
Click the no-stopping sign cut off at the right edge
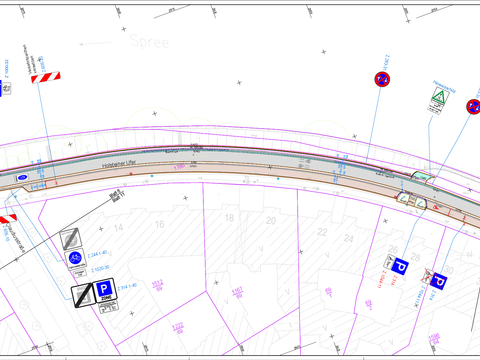point(473,107)
